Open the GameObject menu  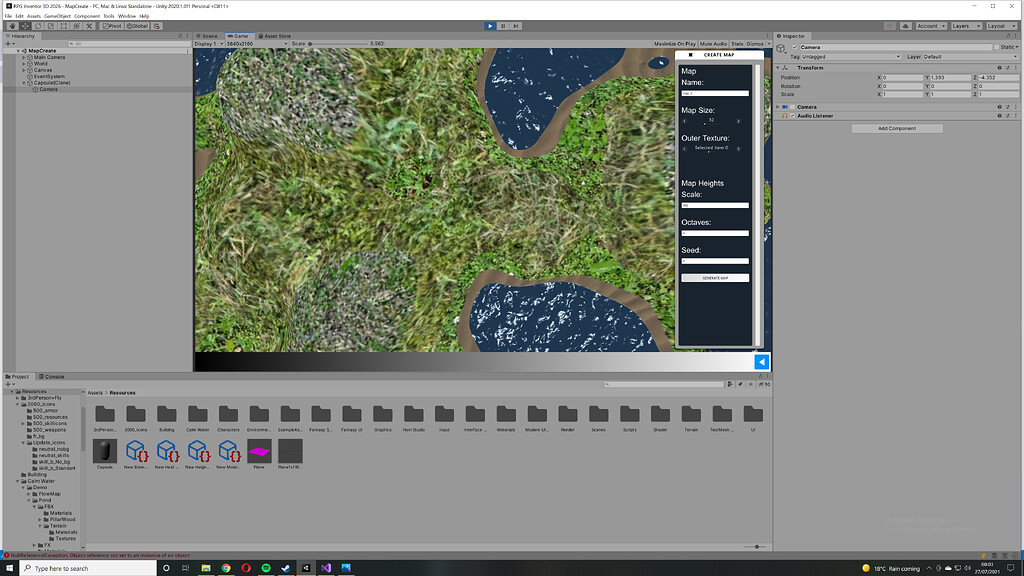point(59,15)
